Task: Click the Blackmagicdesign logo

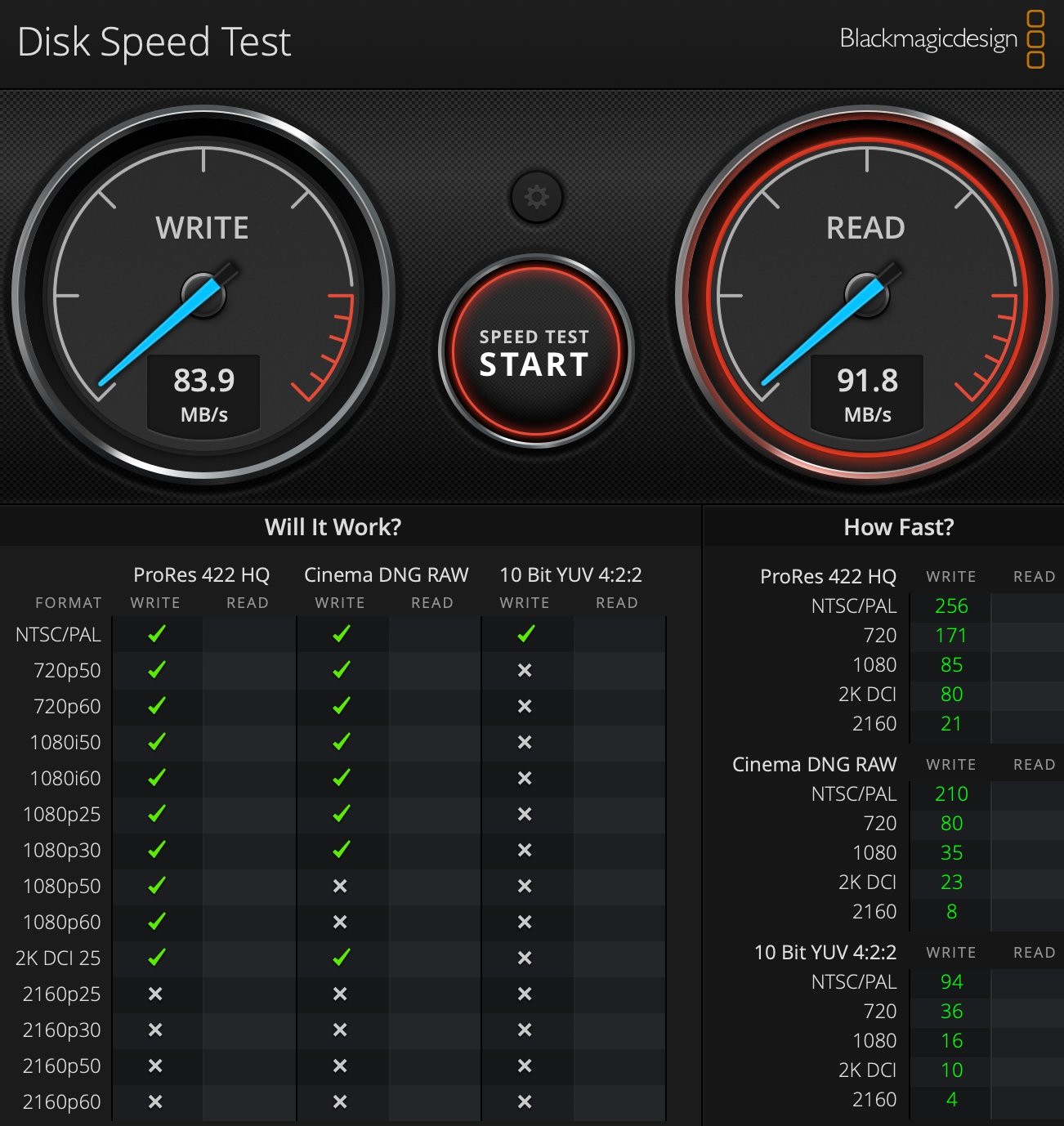Action: (942, 38)
